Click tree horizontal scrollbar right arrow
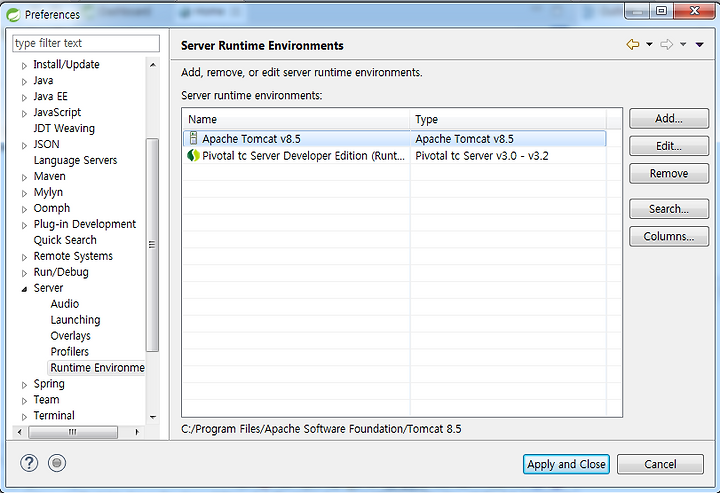Image resolution: width=720 pixels, height=493 pixels. pyautogui.click(x=136, y=432)
